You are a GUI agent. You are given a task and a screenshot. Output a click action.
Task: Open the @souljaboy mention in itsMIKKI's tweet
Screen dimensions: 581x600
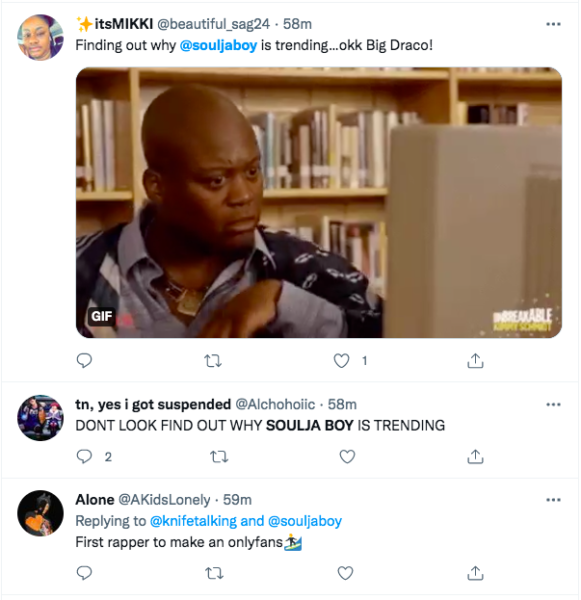(218, 45)
